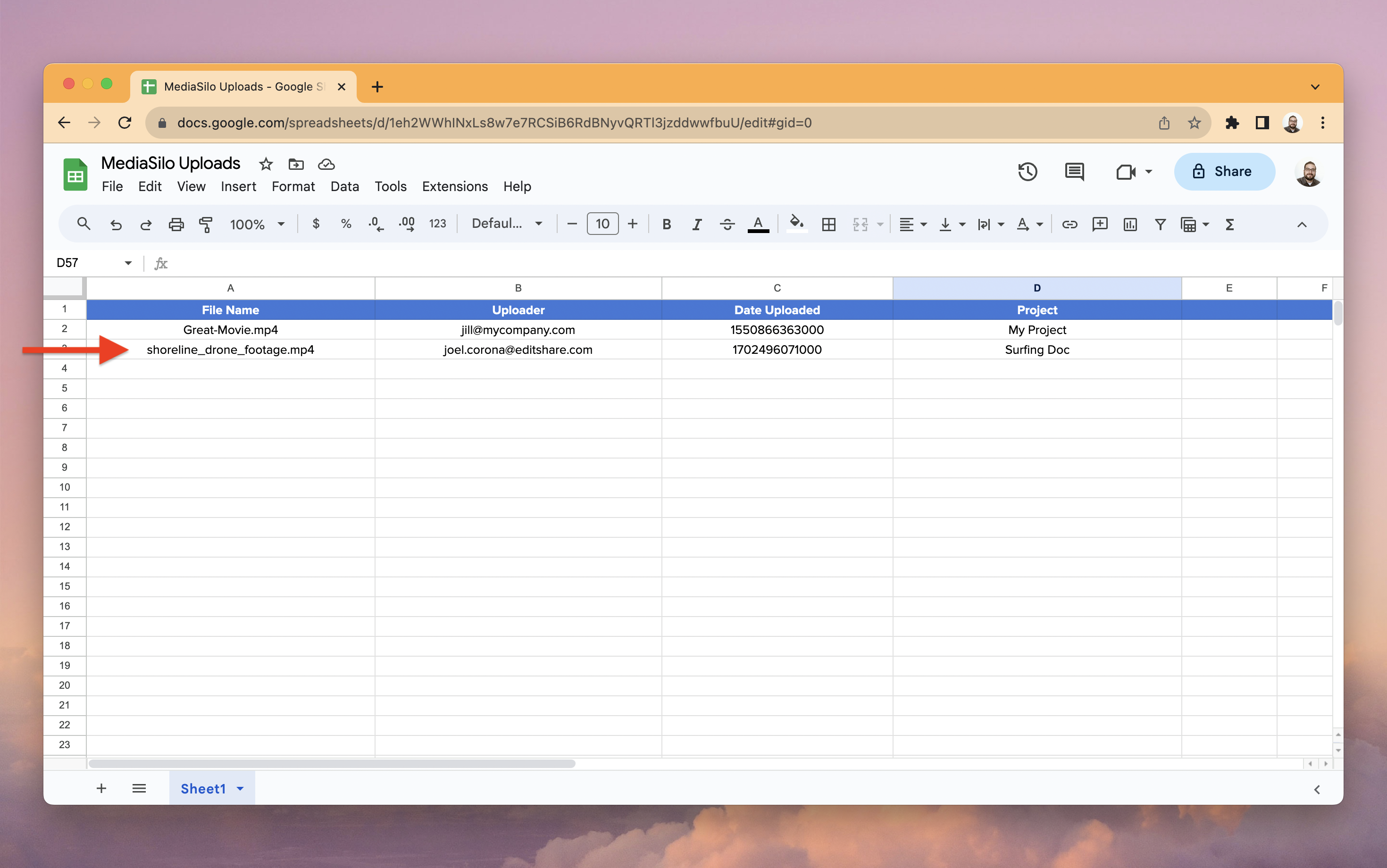Undo the last action
This screenshot has width=1387, height=868.
coord(116,225)
